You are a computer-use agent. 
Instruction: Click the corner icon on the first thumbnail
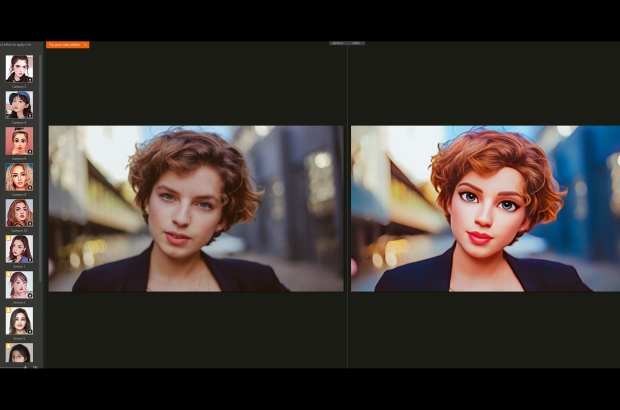[29, 79]
